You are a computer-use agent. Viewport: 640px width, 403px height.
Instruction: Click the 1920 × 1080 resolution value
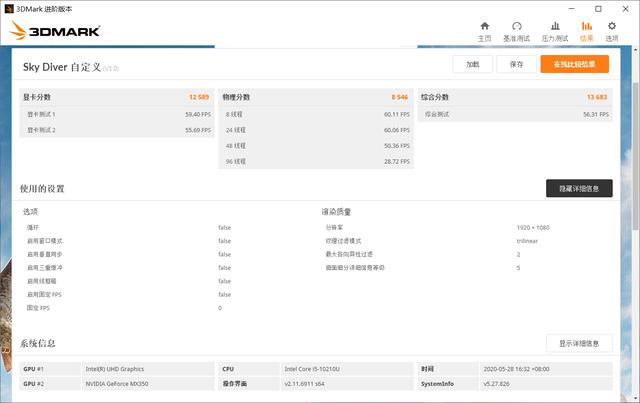(x=533, y=228)
